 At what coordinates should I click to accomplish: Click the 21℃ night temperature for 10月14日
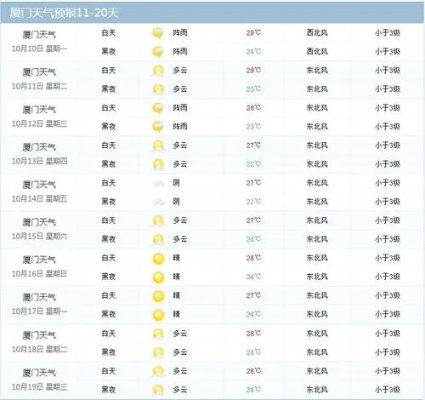point(253,202)
